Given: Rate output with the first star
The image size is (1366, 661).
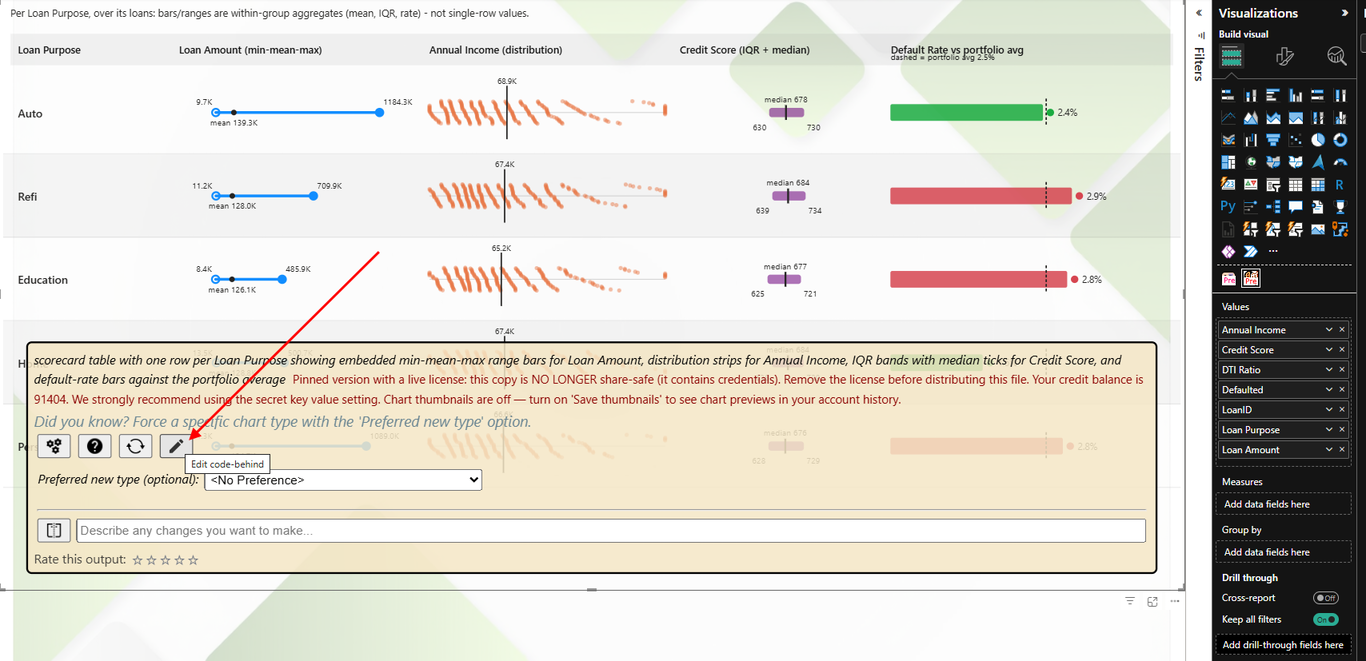Looking at the screenshot, I should (138, 560).
